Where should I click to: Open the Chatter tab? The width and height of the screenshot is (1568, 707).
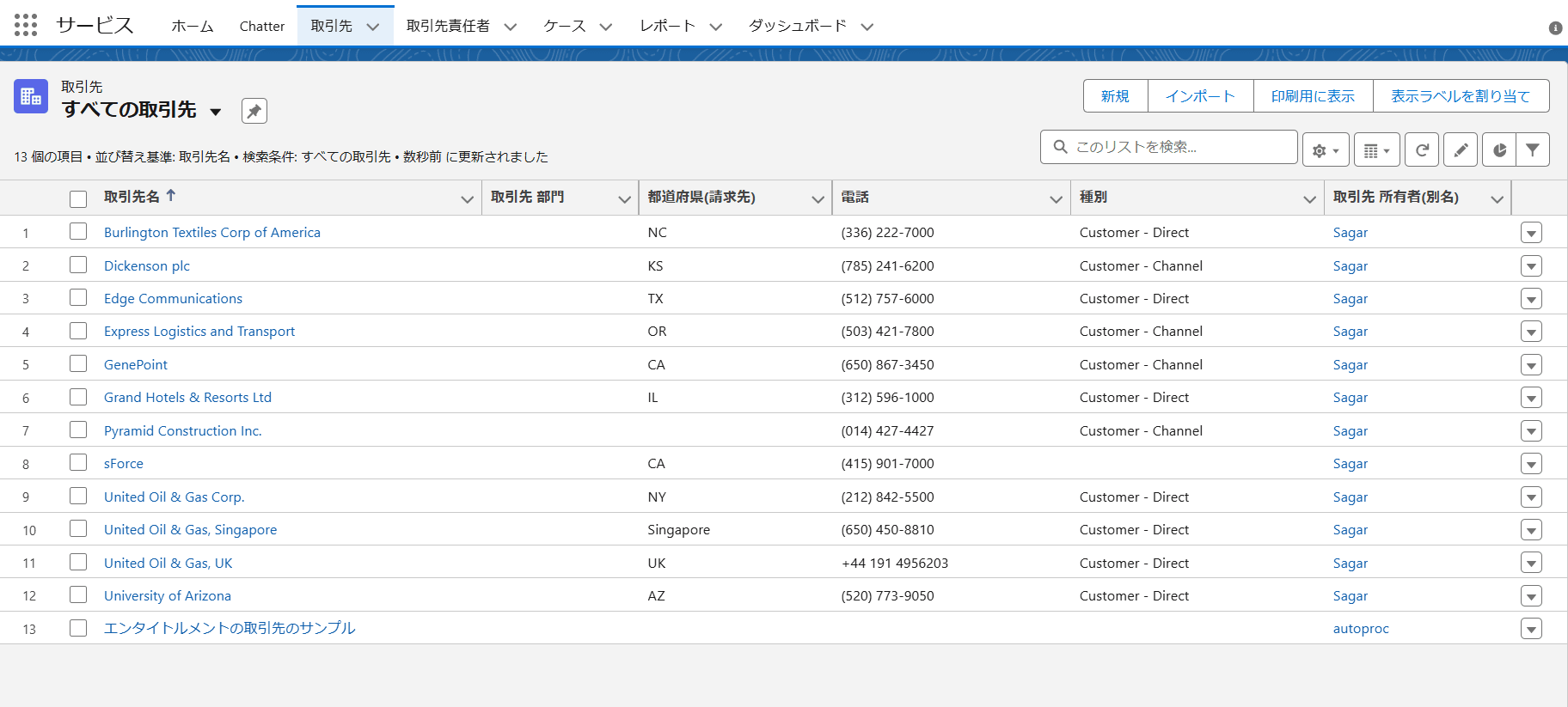(x=262, y=27)
